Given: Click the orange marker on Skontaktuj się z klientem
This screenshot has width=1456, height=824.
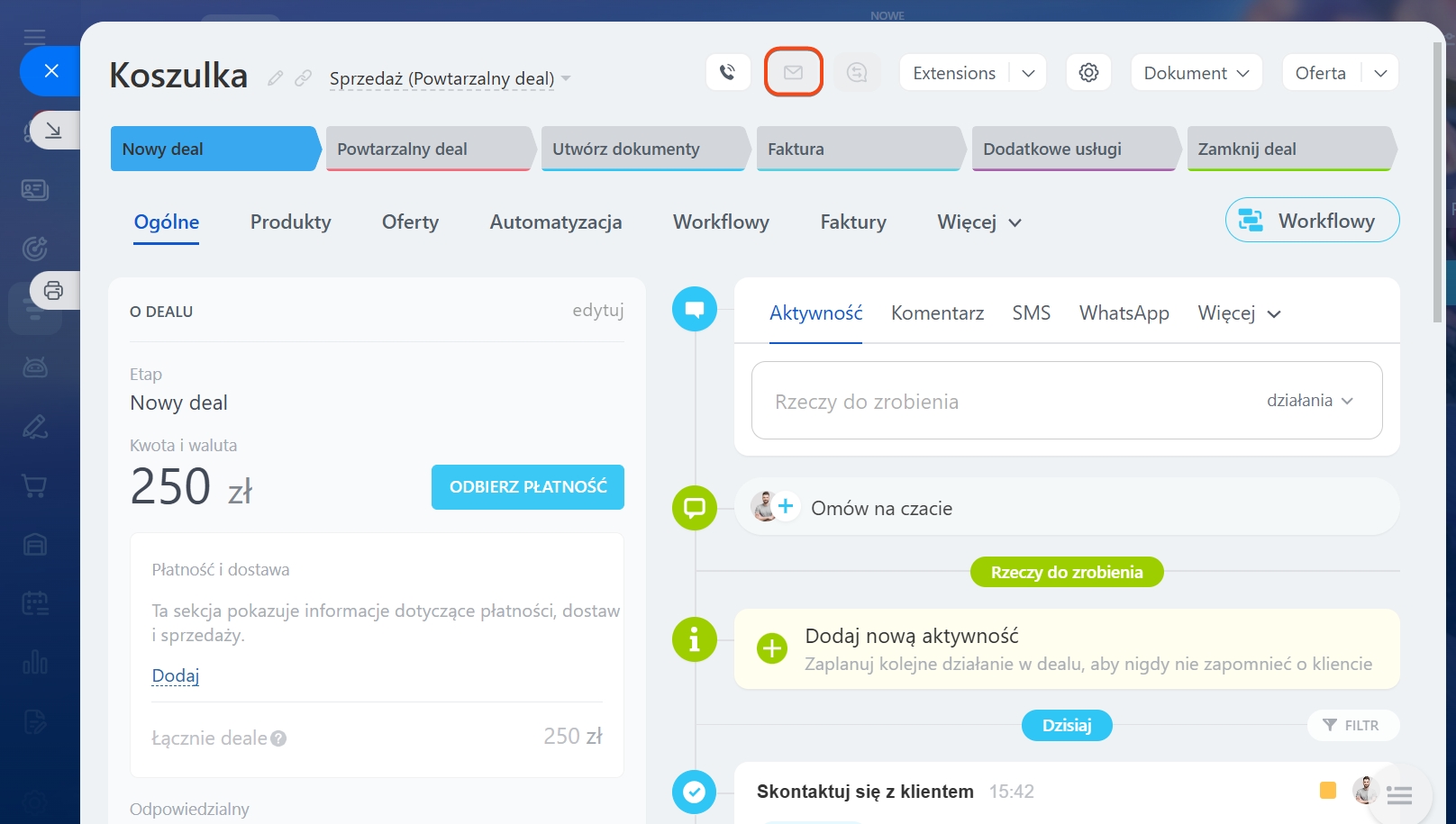Looking at the screenshot, I should click(x=1328, y=790).
